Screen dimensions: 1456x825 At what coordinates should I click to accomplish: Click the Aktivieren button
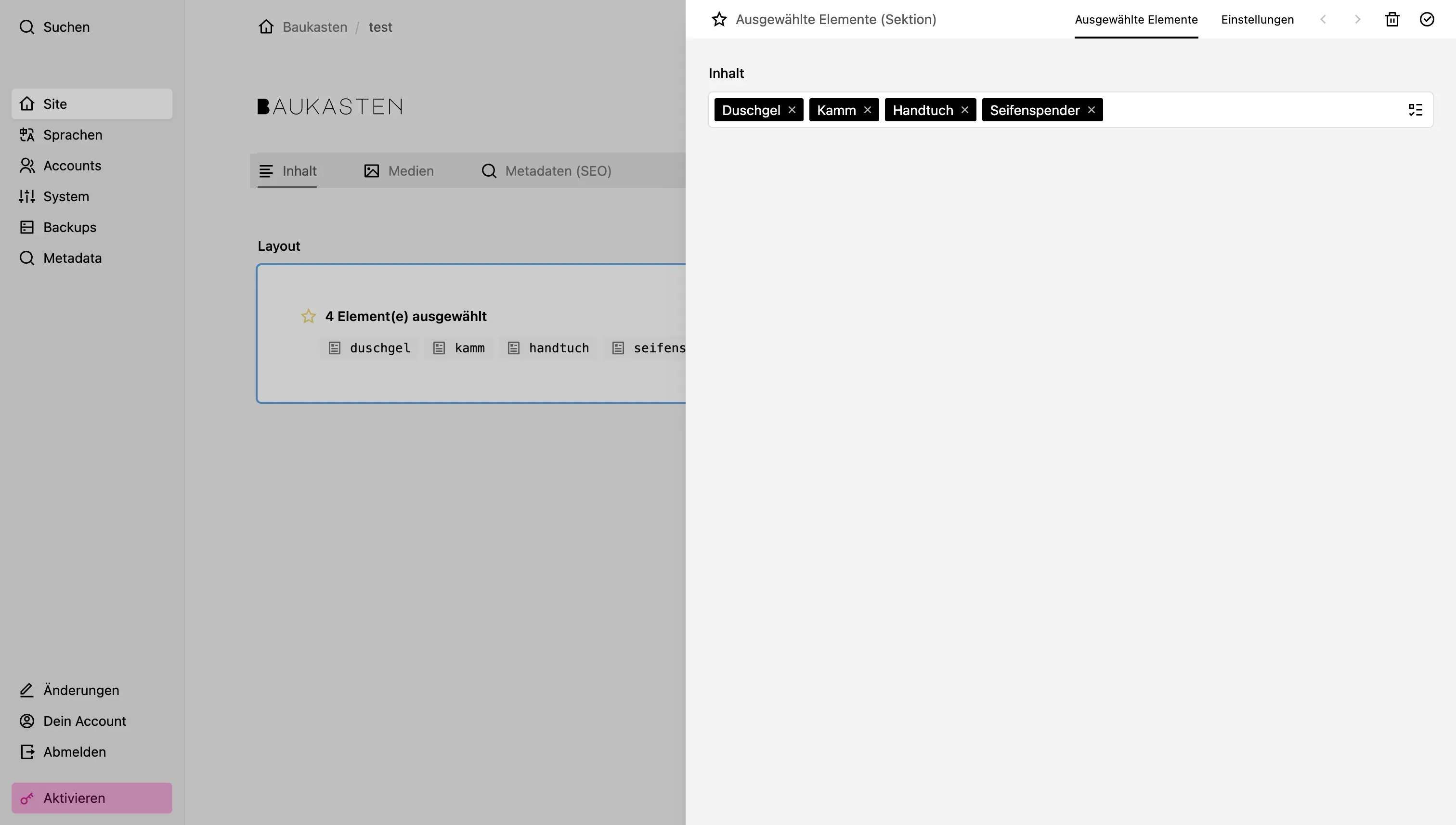74,798
